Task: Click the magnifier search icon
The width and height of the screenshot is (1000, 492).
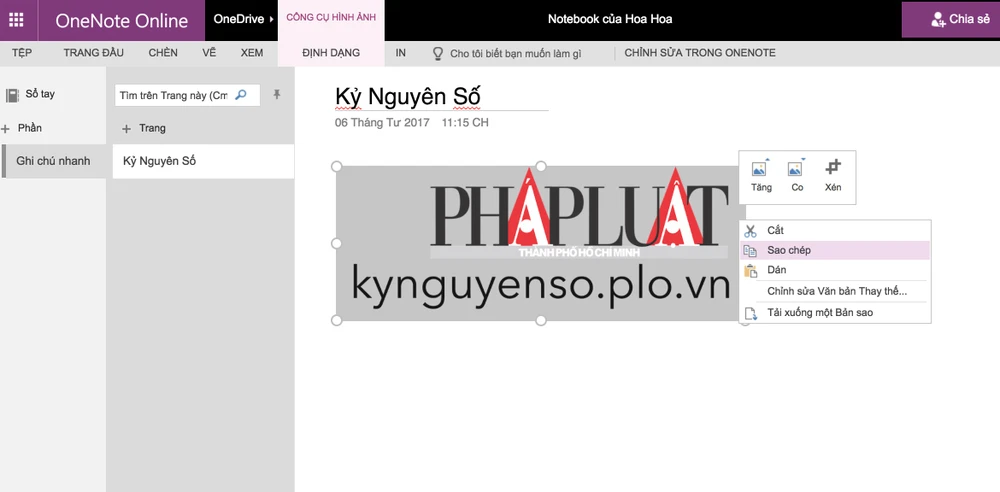Action: (x=241, y=95)
